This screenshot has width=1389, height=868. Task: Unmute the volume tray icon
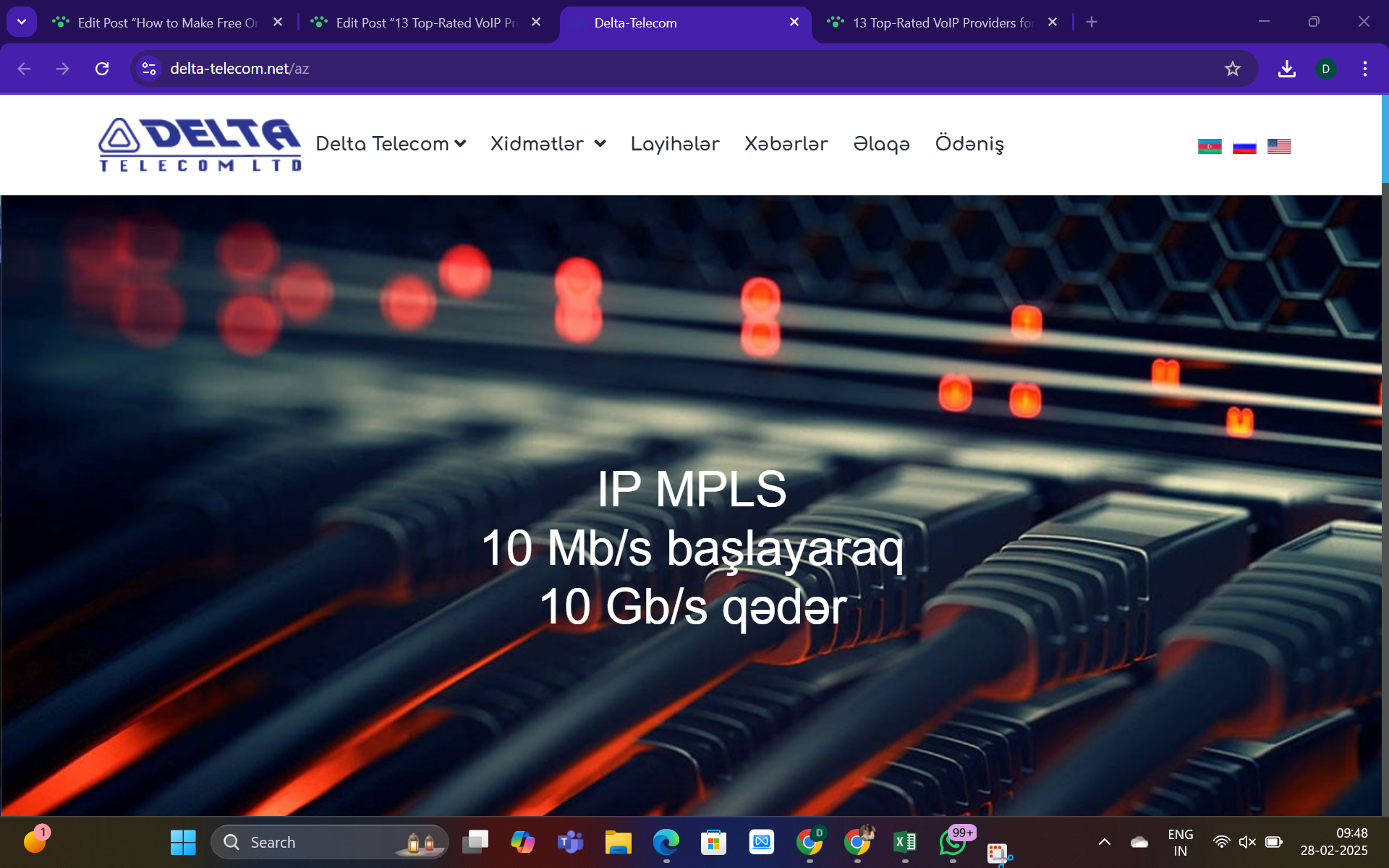pos(1247,842)
